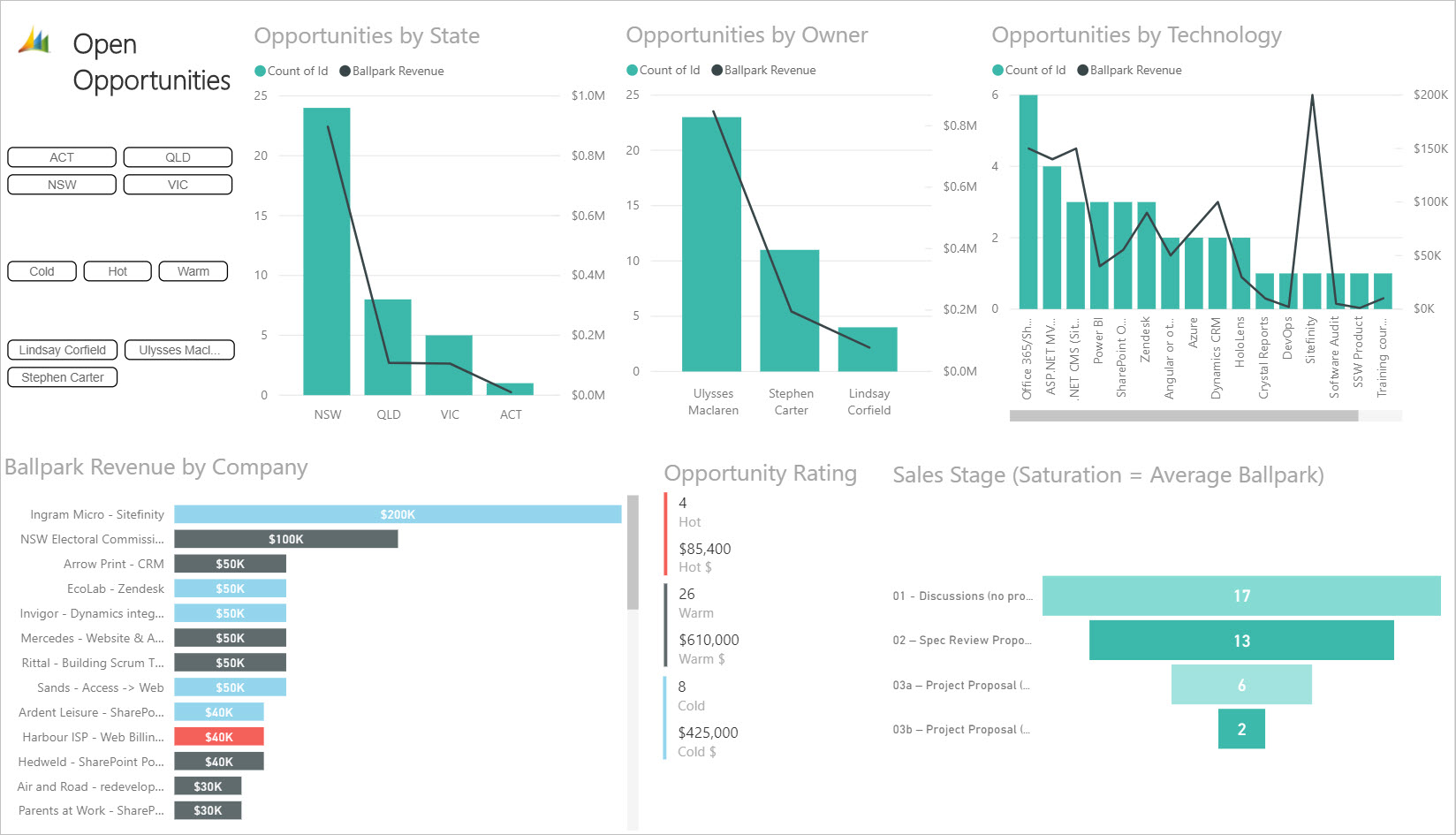Select the VIC state slicer button
The width and height of the screenshot is (1456, 835).
point(178,185)
